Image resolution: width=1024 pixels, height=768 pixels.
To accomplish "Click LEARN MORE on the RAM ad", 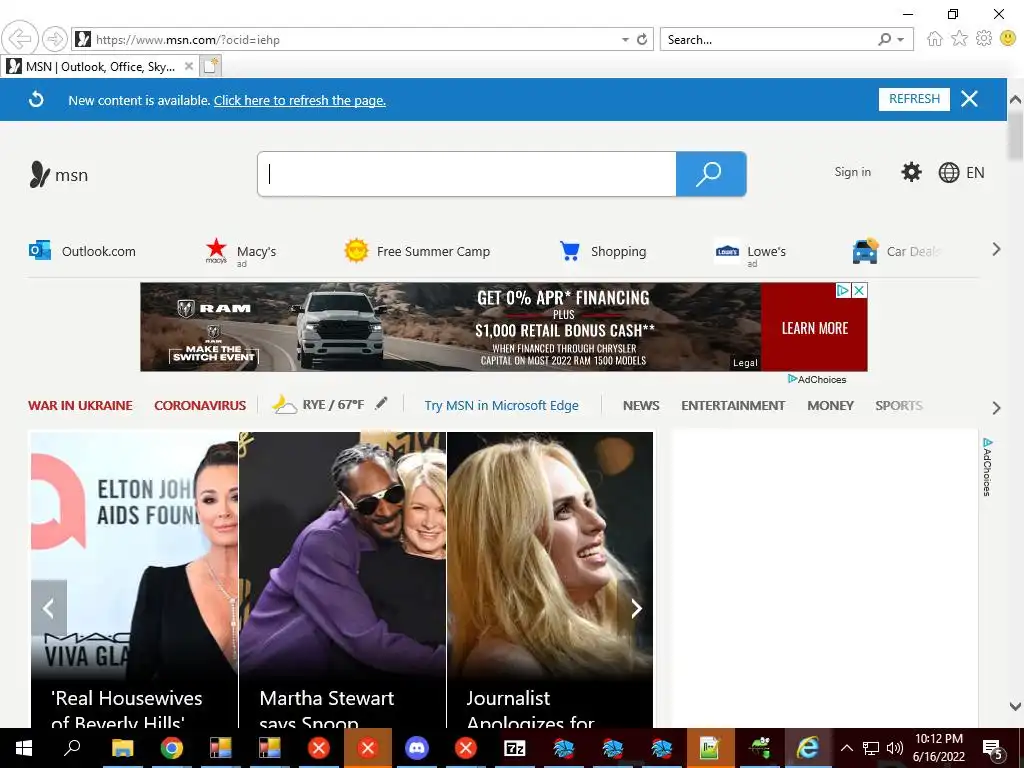I will (814, 328).
